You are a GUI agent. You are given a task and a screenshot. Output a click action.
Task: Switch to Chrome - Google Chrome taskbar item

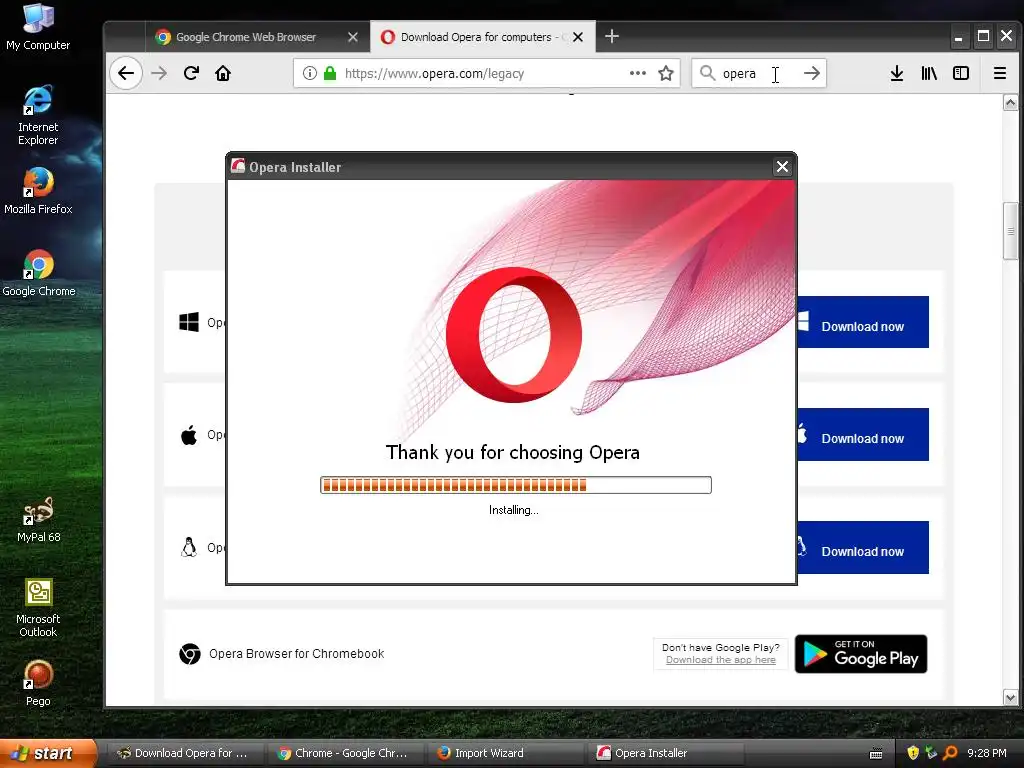pyautogui.click(x=344, y=753)
